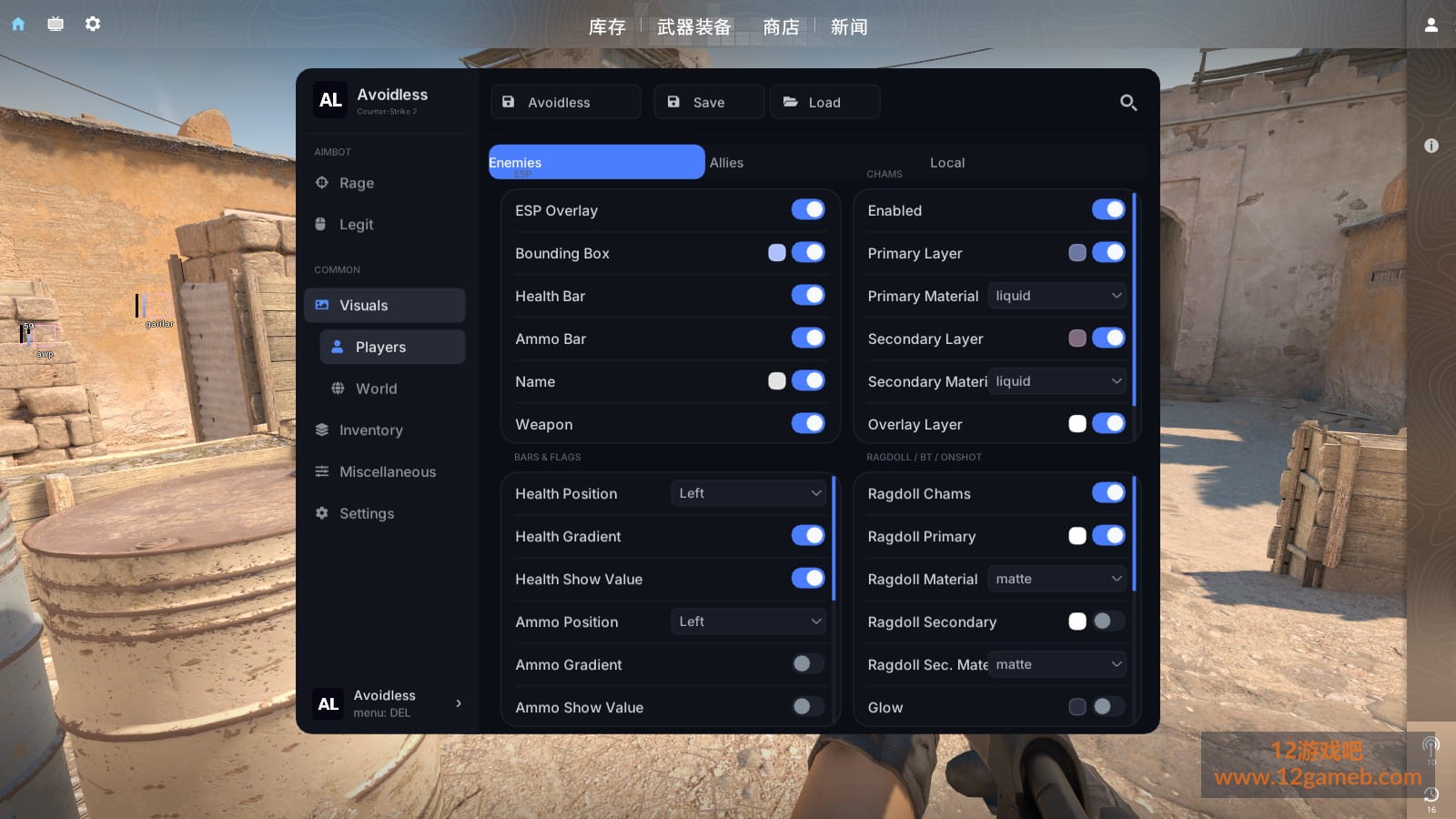Disable the Ammo Bar toggle
This screenshot has width=1456, height=819.
coord(808,339)
